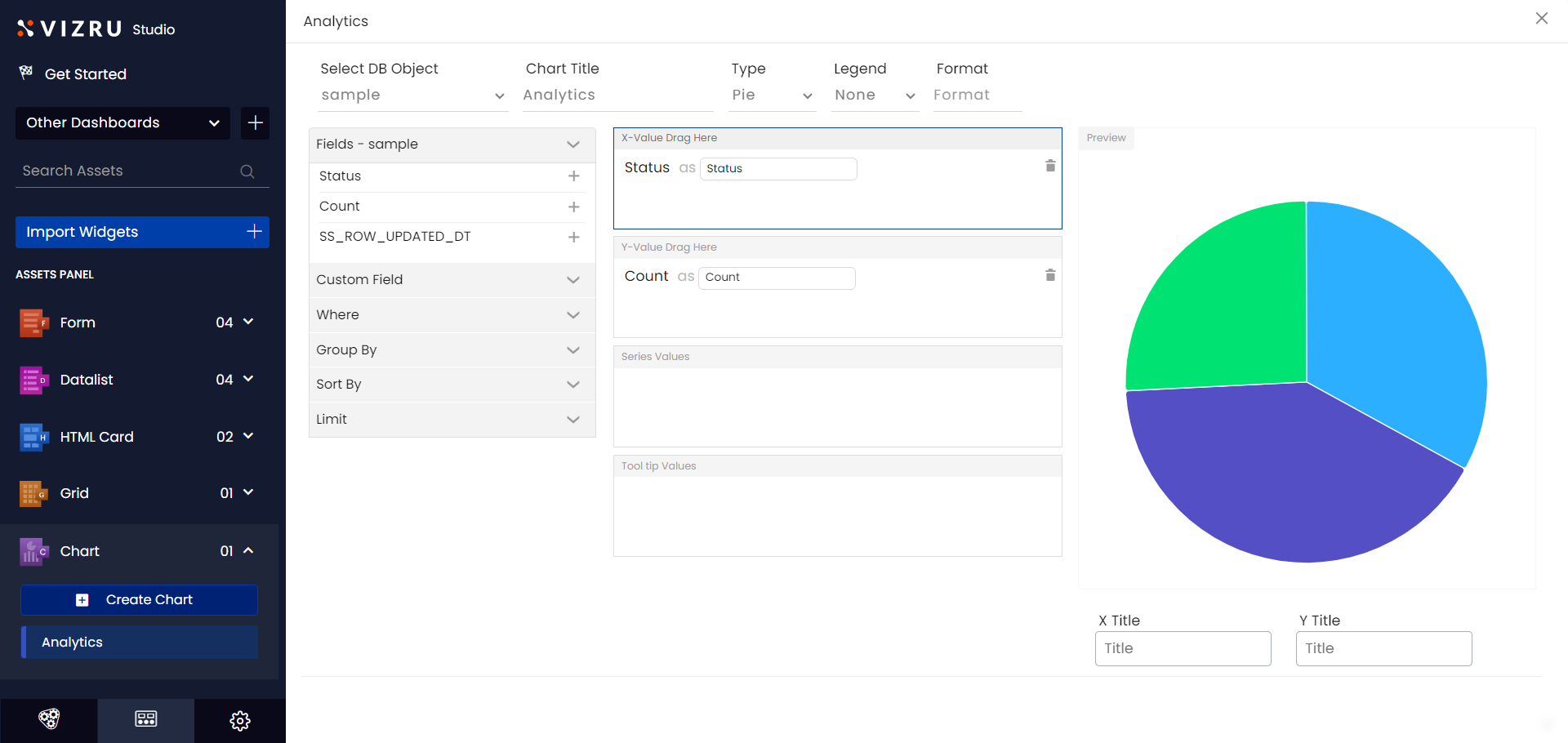Screen dimensions: 1568x743
Task: Select Analytics chart in the sidebar
Action: [140, 643]
